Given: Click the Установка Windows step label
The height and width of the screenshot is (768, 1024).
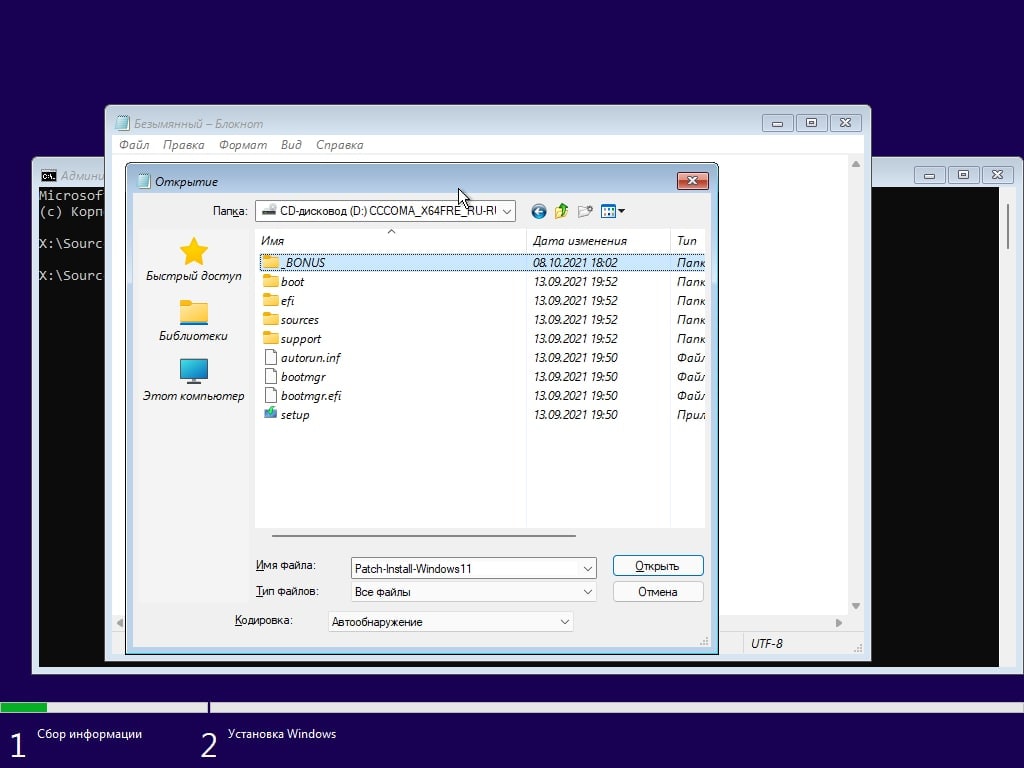Looking at the screenshot, I should point(281,734).
